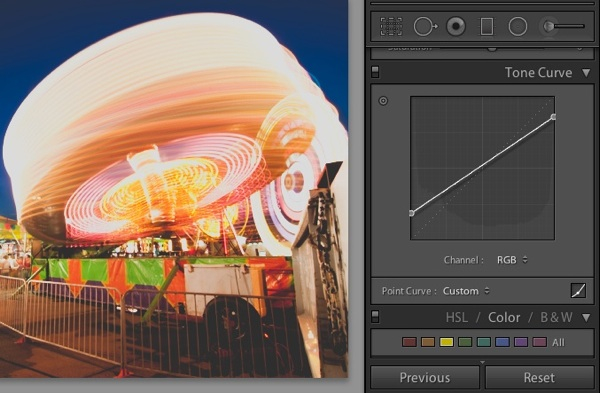The width and height of the screenshot is (600, 393).
Task: Toggle the HSL Color panel switch
Action: click(x=375, y=316)
